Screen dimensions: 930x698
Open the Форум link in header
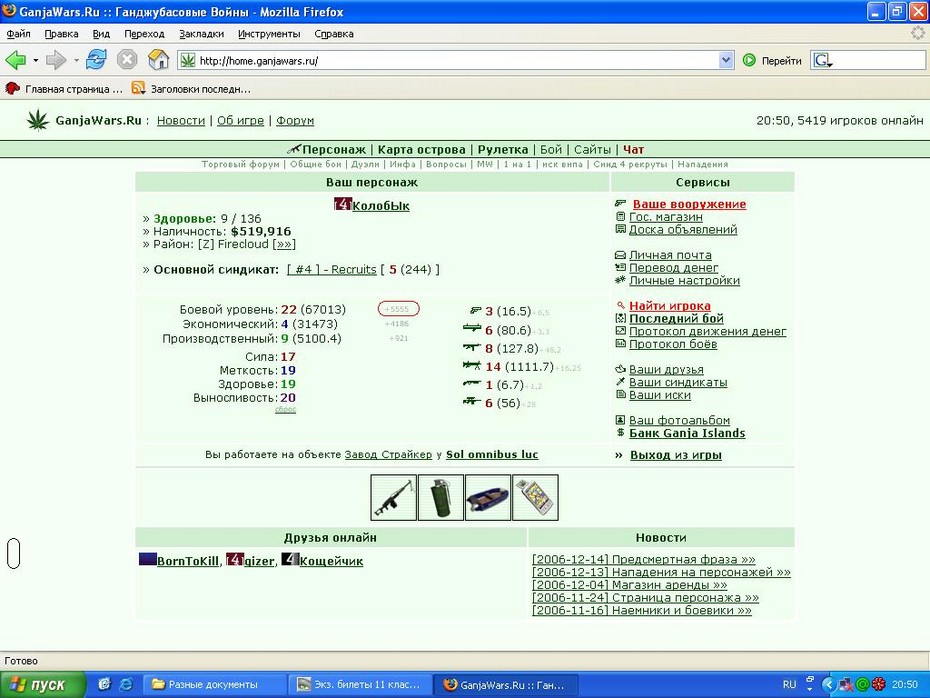(x=295, y=120)
